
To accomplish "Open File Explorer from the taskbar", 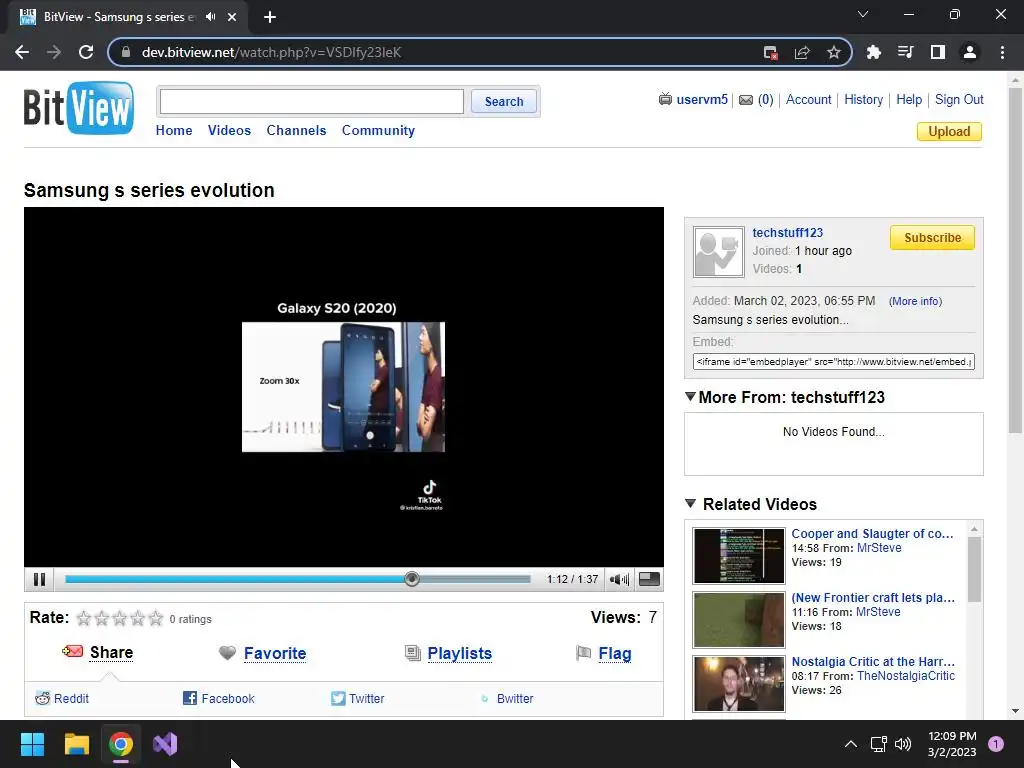I will point(76,744).
